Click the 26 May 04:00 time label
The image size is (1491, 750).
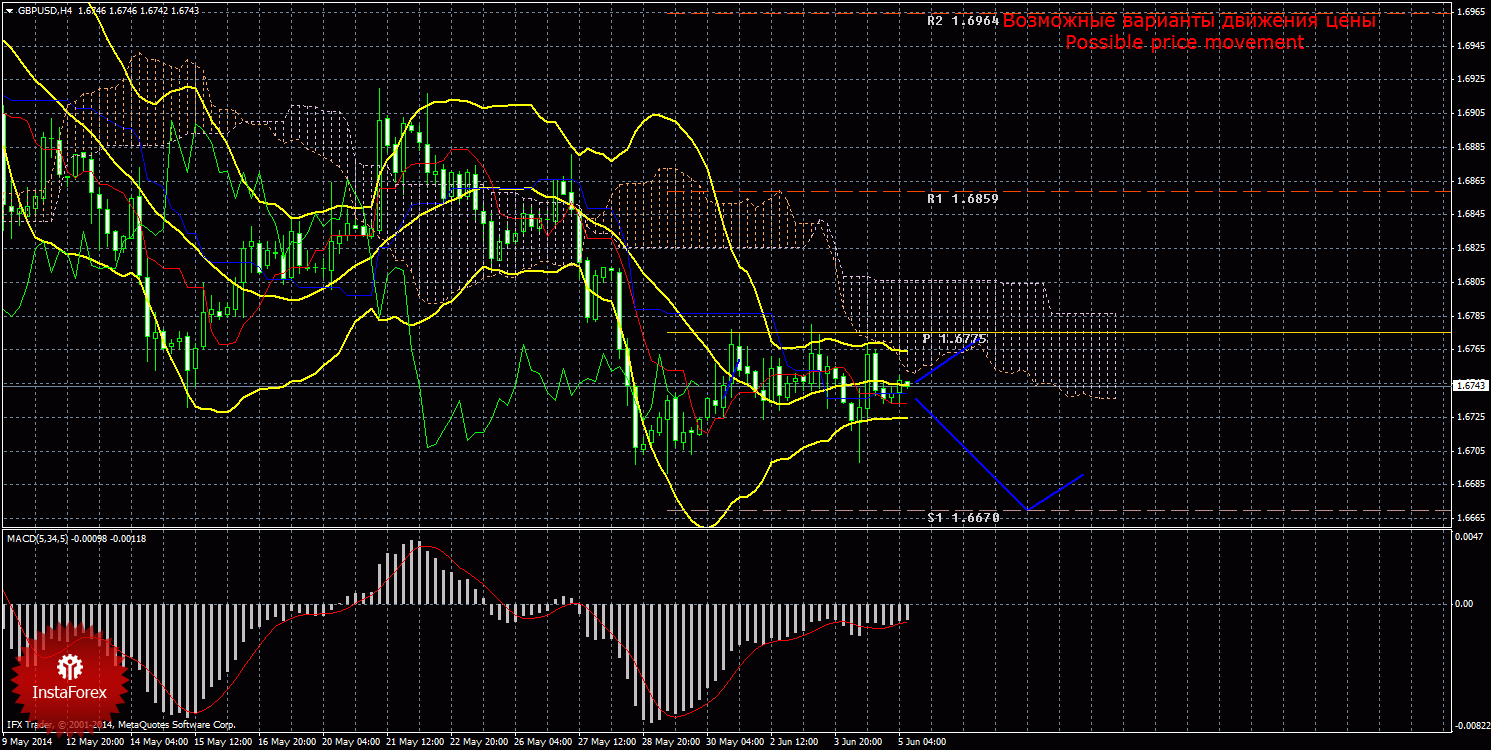(x=543, y=743)
